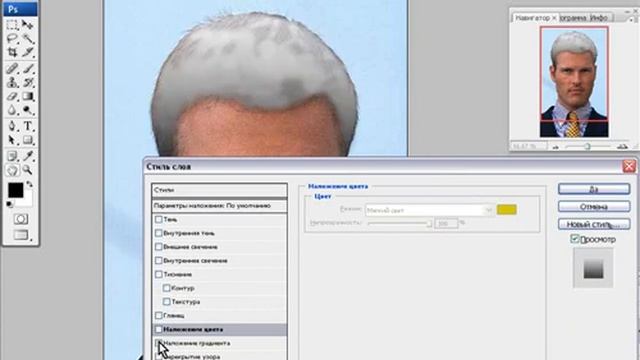Toggle Quick Mask mode button
The height and width of the screenshot is (360, 640).
(x=21, y=219)
